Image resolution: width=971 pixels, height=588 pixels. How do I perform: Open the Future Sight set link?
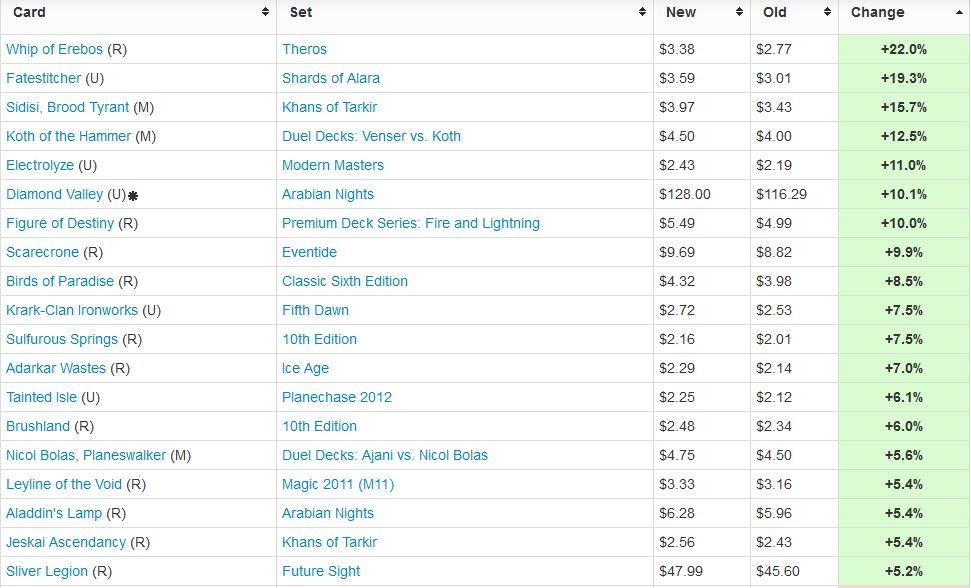pos(321,571)
